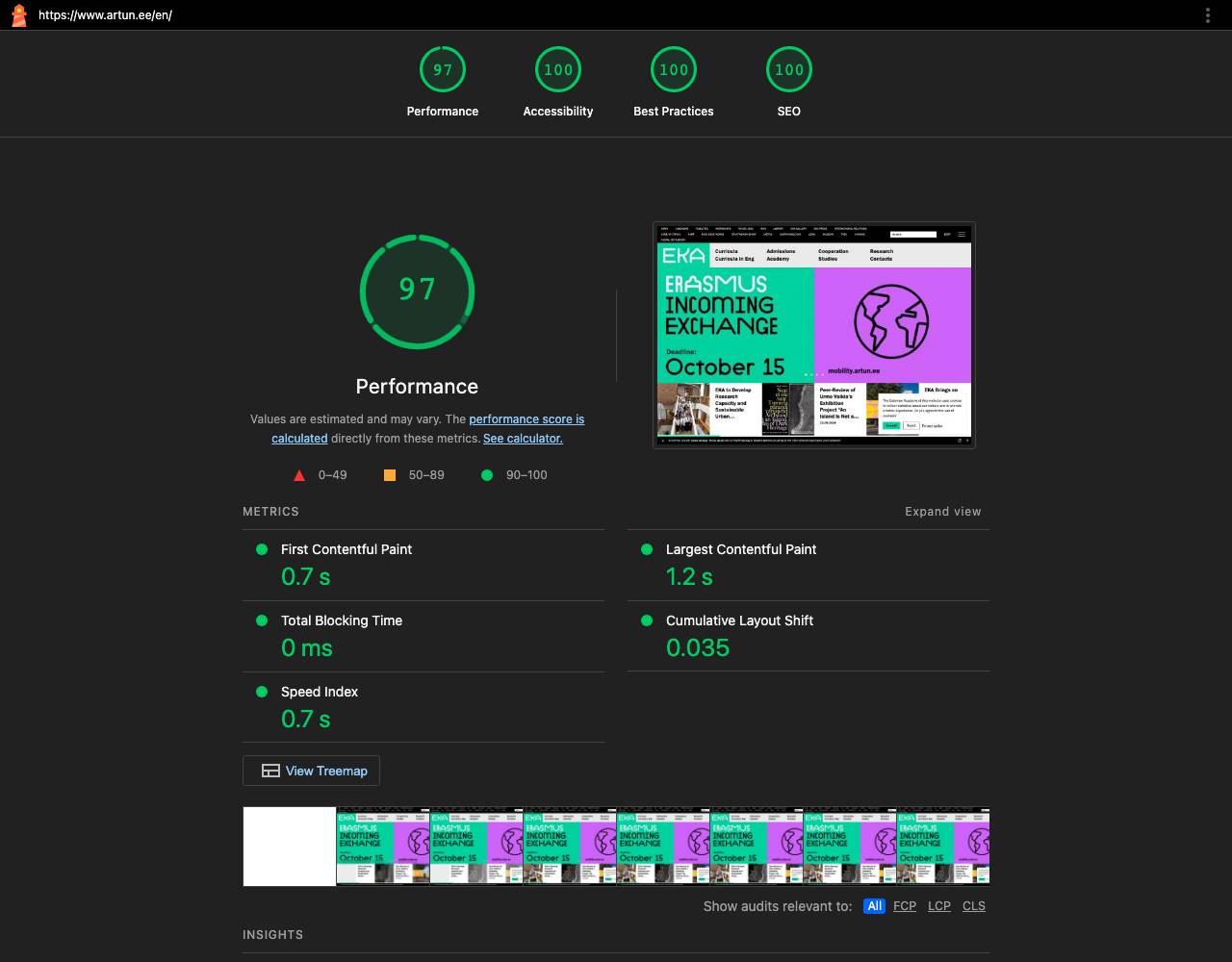Open the final page screenshot thumbnail
The height and width of the screenshot is (962, 1232).
(814, 335)
